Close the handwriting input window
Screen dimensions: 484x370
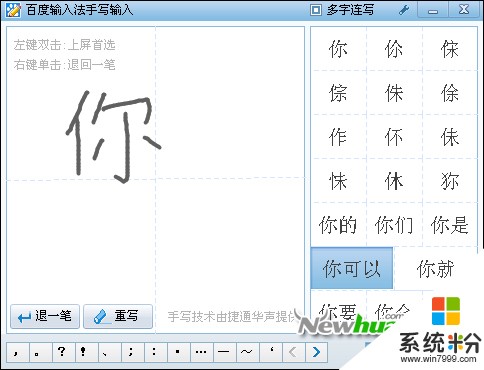464,10
